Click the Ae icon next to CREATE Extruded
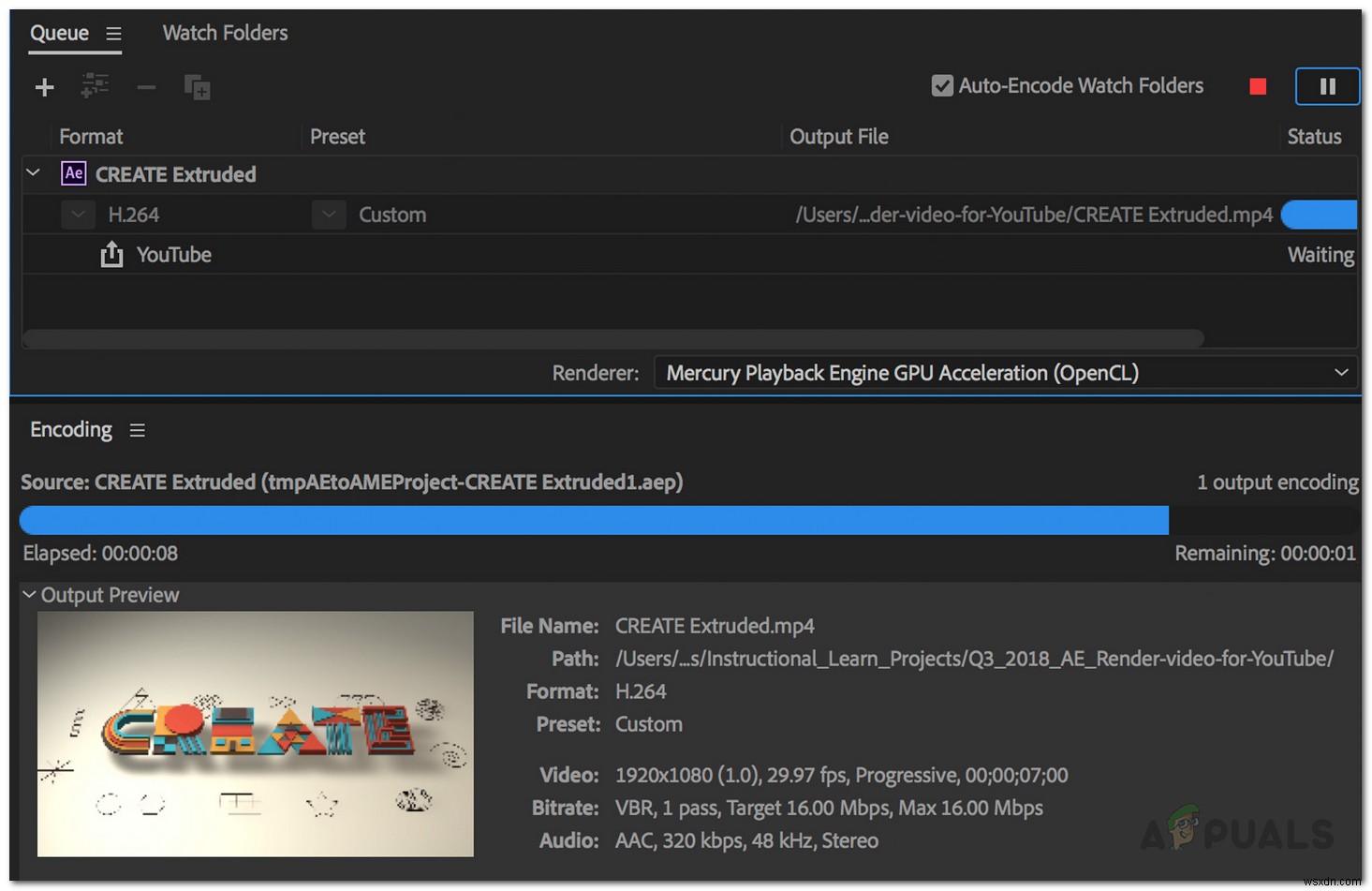Screen dimensions: 1372x891 tap(73, 173)
